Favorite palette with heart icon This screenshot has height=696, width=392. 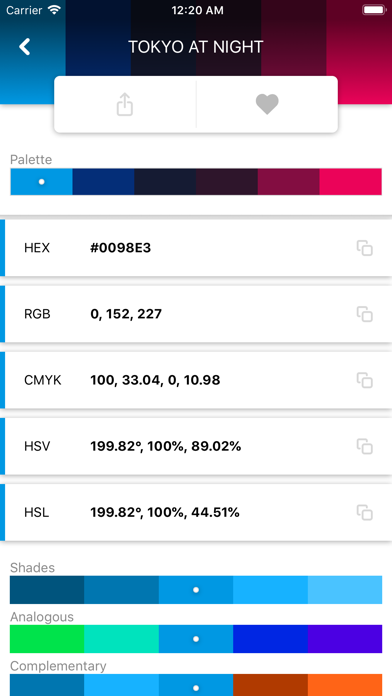click(x=267, y=104)
